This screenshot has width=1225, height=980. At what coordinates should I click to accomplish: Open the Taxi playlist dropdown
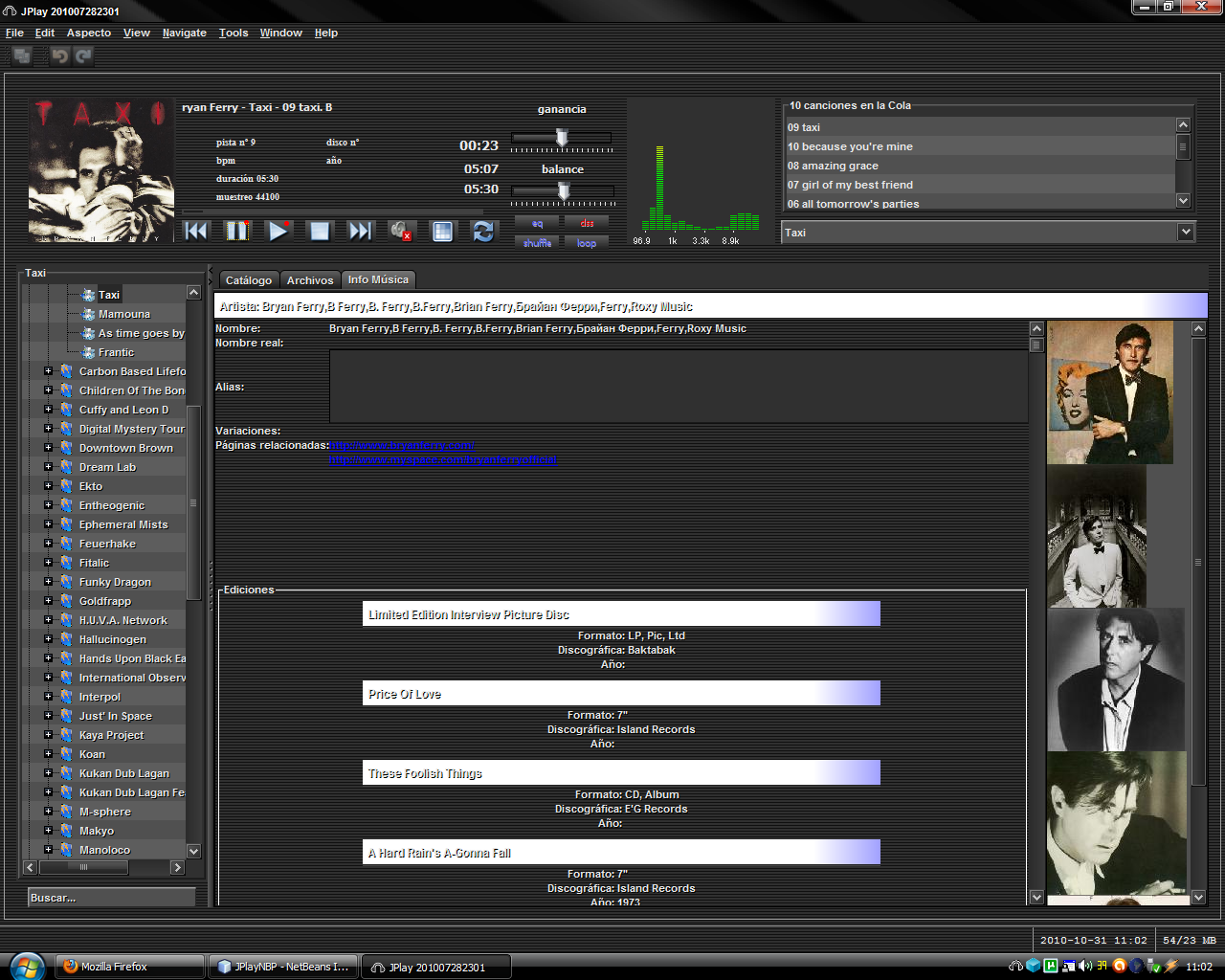[x=1186, y=232]
